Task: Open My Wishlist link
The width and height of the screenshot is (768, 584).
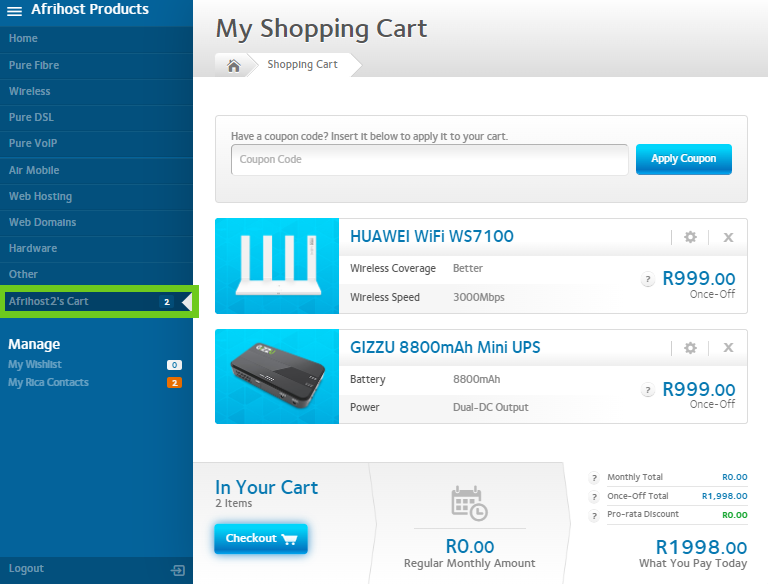Action: (35, 365)
